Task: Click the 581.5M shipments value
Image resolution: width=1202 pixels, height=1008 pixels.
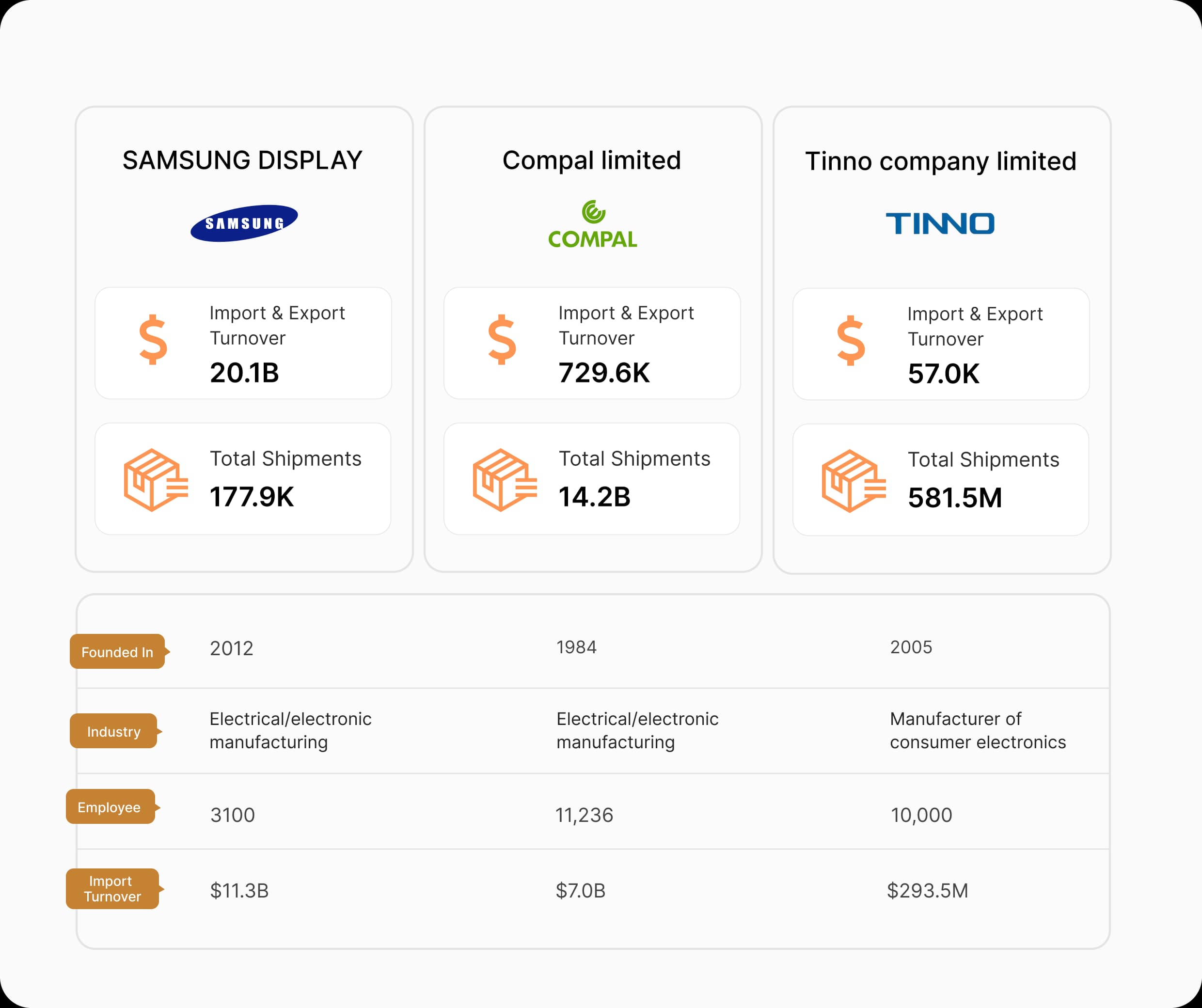Action: 955,497
